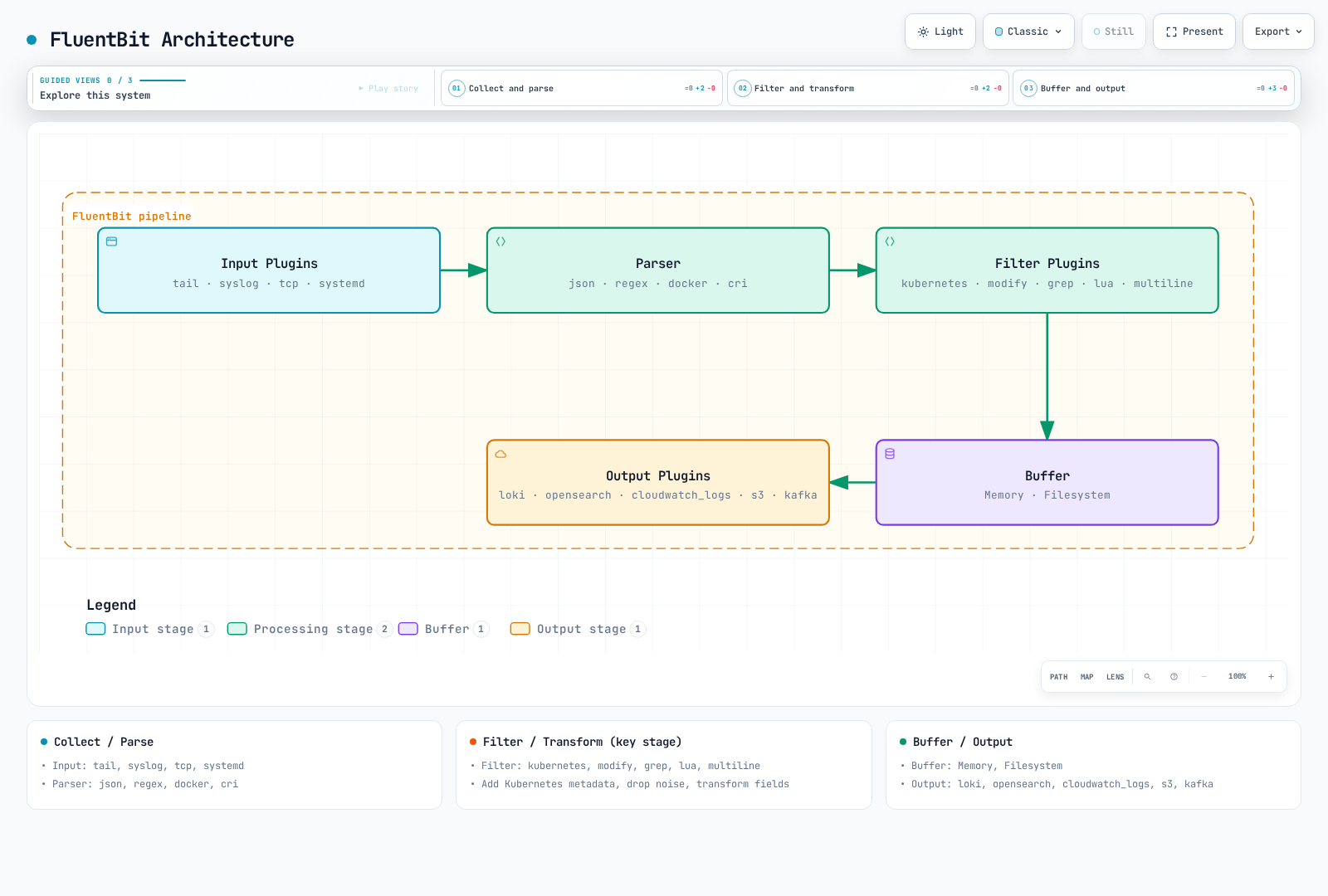Switch to LENS mode
The height and width of the screenshot is (896, 1328).
[x=1116, y=677]
